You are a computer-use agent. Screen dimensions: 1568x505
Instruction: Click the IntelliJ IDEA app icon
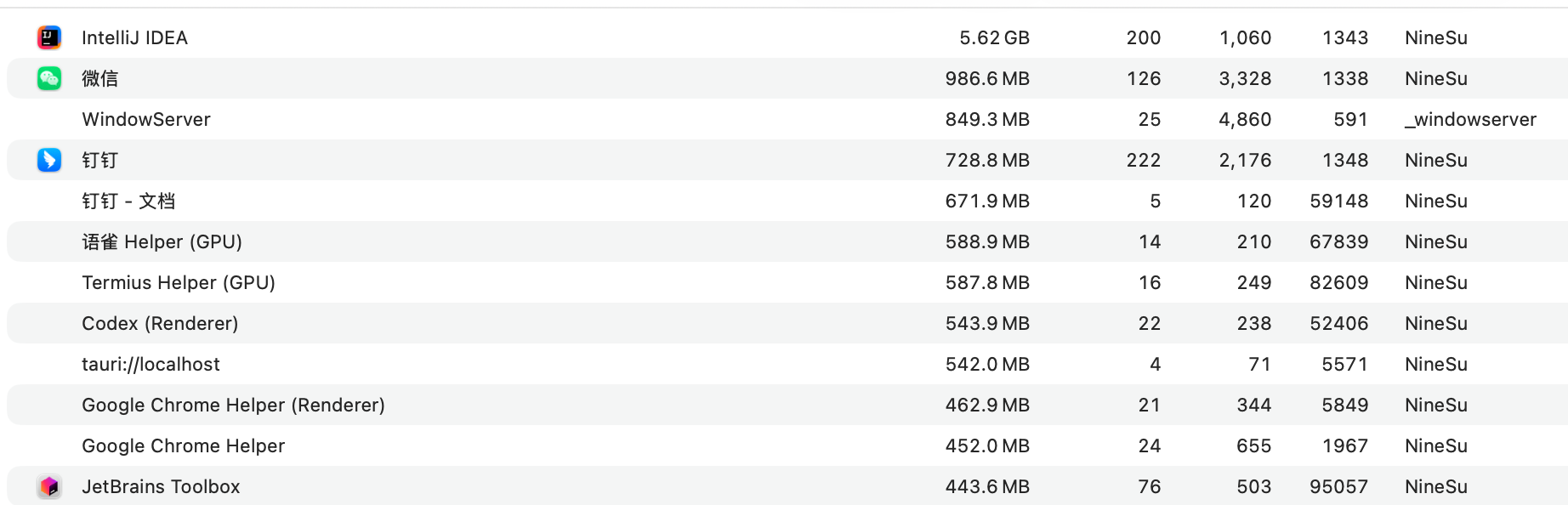[49, 37]
